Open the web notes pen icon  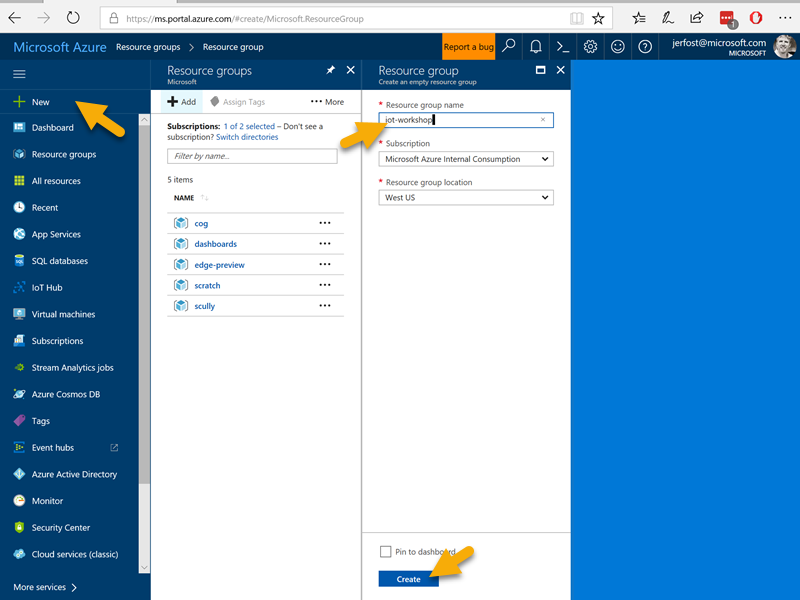[667, 19]
